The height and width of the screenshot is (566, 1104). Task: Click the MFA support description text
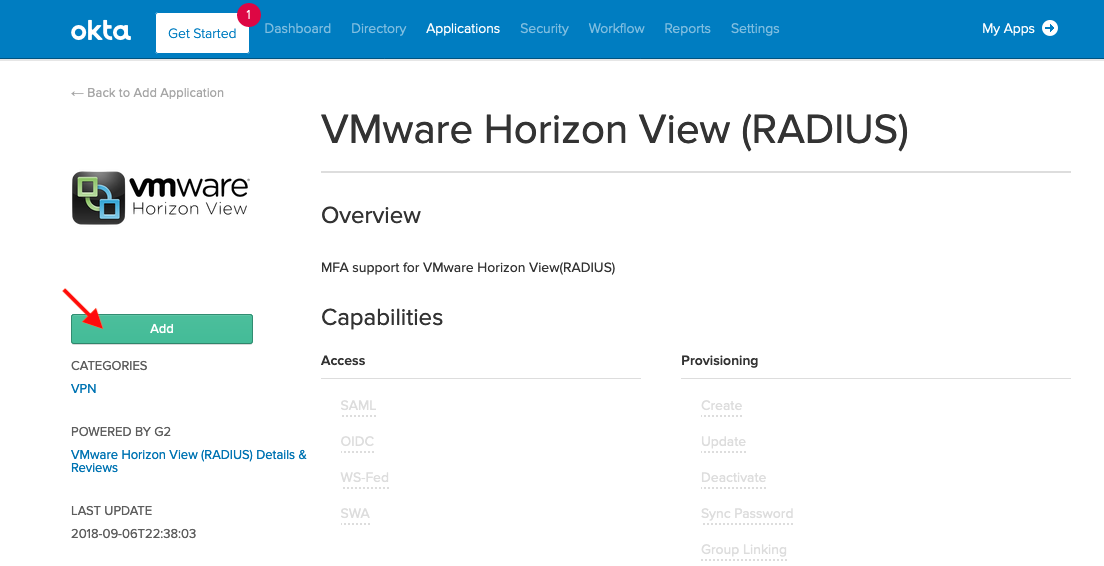(468, 268)
